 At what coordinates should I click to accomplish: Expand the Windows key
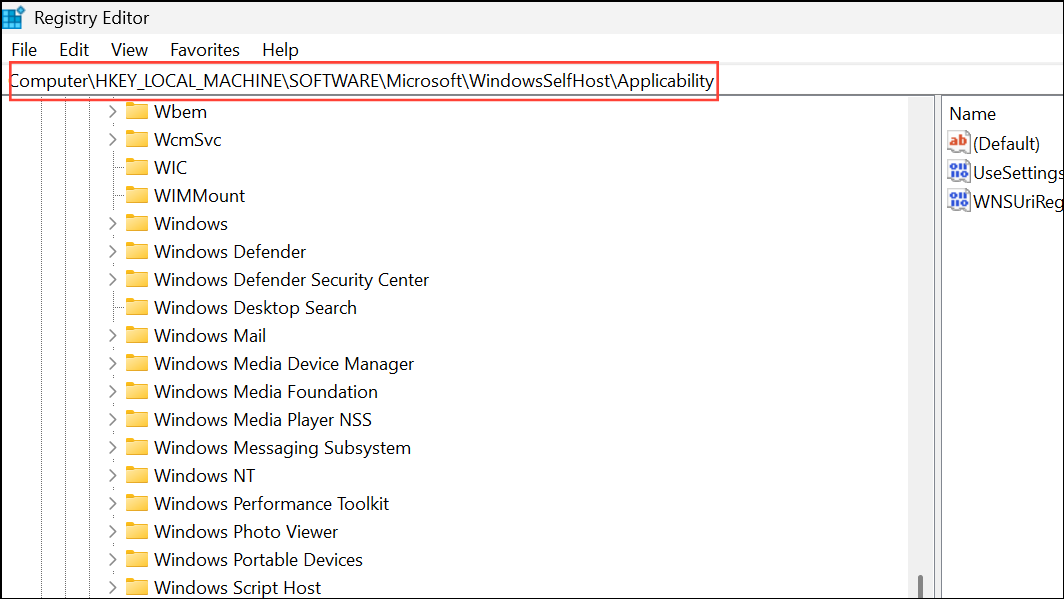[113, 223]
